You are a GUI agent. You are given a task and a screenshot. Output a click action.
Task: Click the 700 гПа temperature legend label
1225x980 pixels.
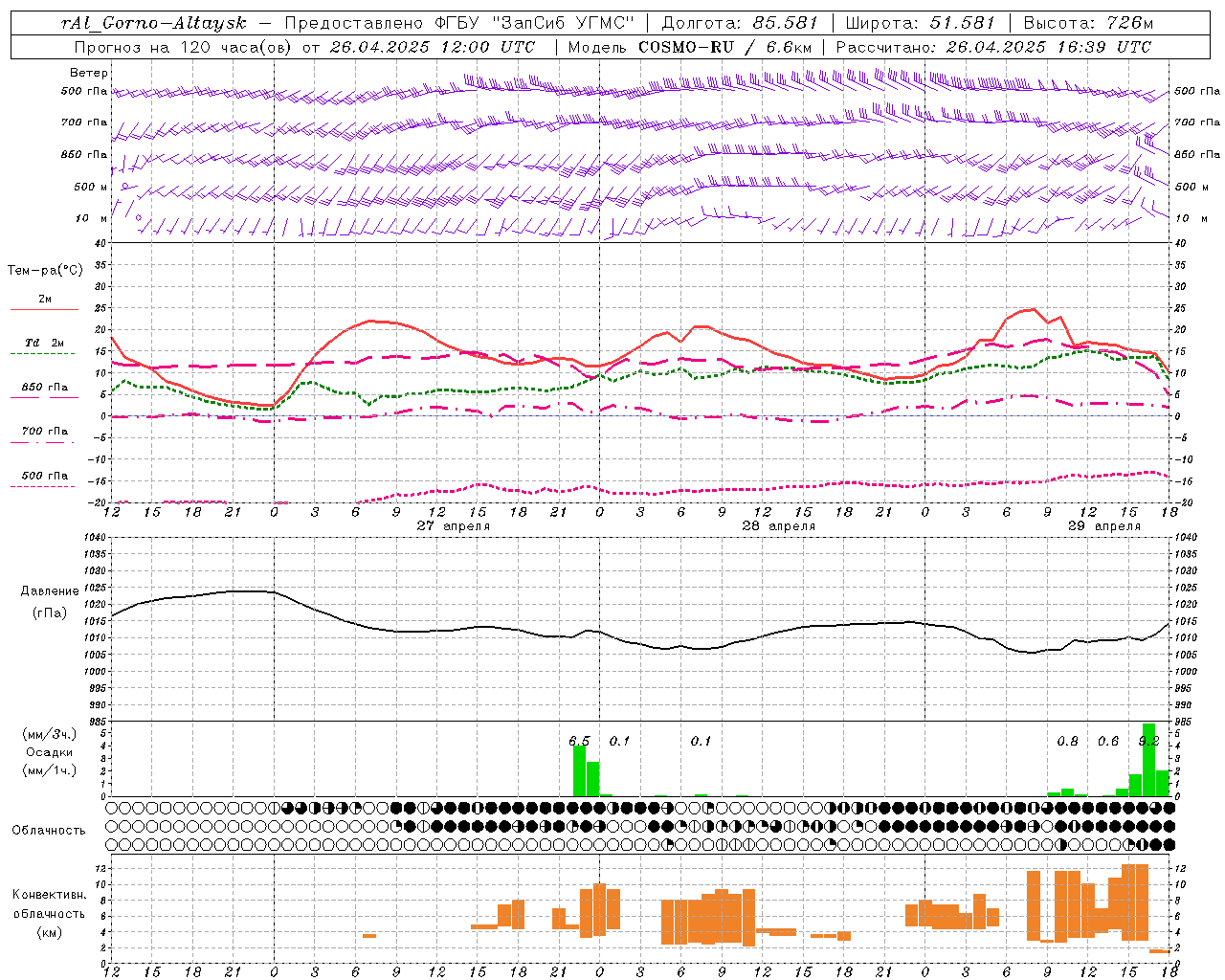(45, 431)
